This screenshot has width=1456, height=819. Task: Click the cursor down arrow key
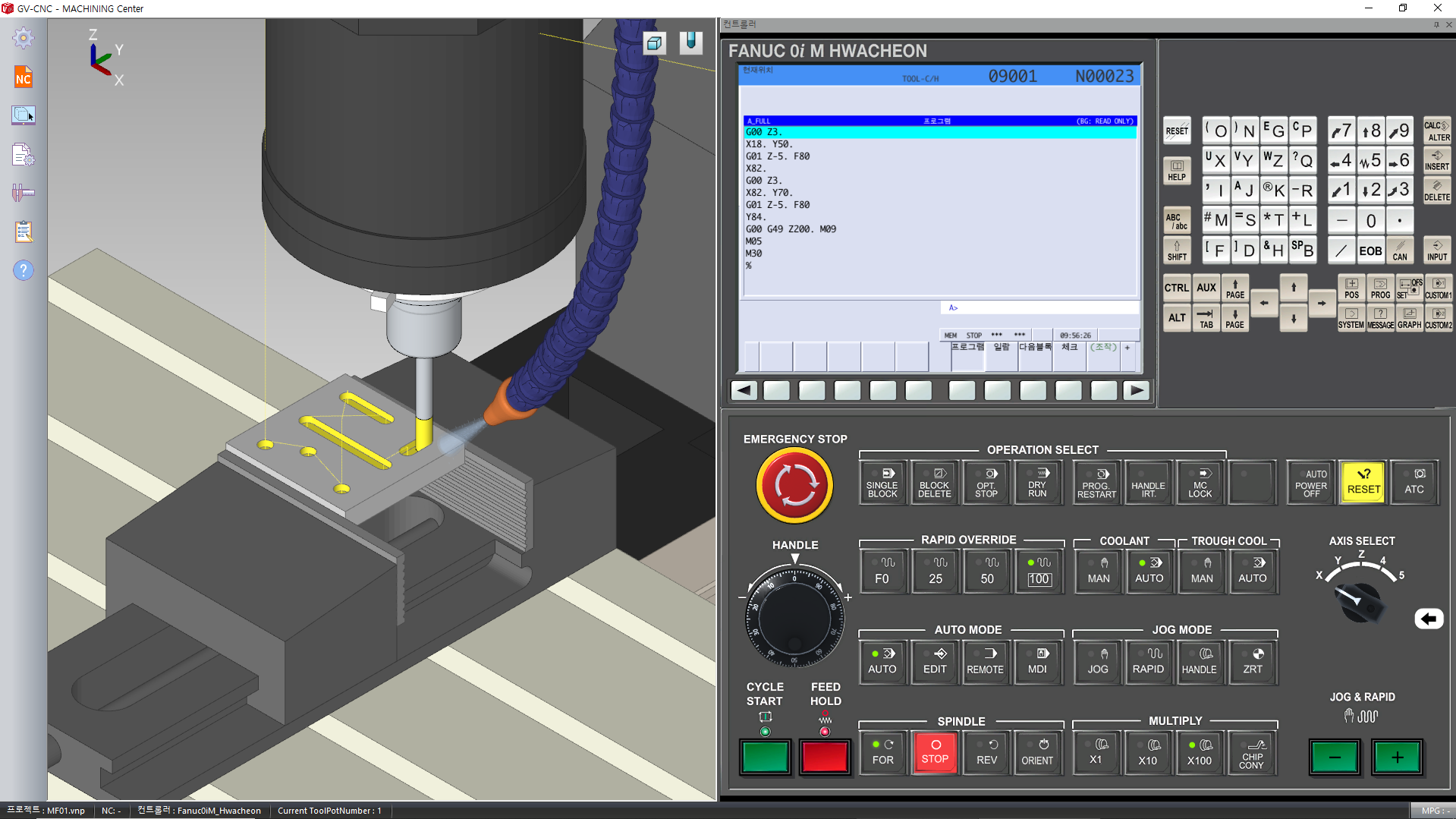click(x=1294, y=318)
